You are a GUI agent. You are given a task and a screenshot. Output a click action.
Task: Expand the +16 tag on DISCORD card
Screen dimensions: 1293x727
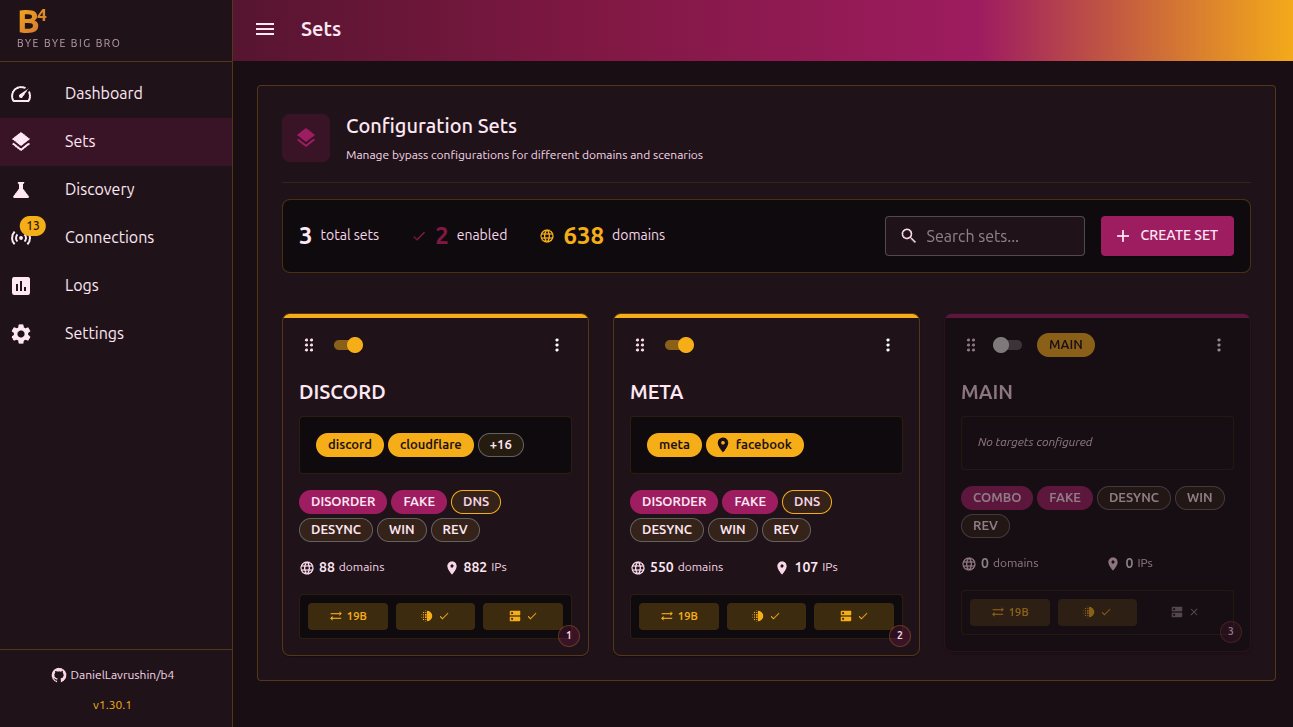point(501,444)
